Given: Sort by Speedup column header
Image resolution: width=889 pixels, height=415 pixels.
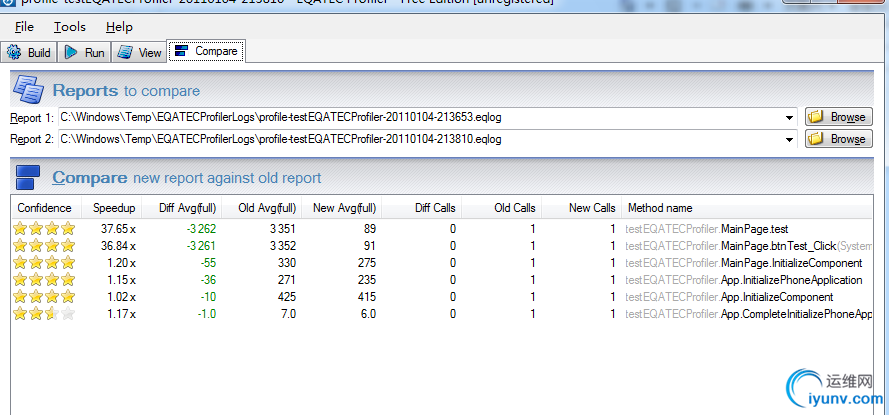Looking at the screenshot, I should 112,208.
